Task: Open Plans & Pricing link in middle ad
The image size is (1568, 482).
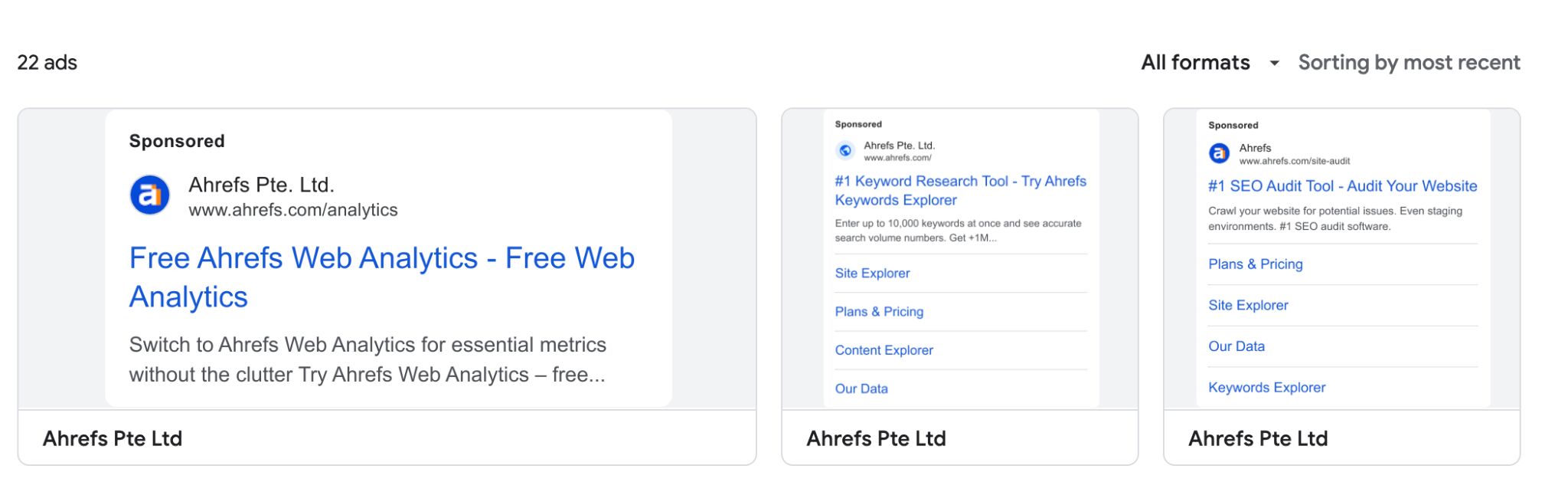Action: click(878, 311)
